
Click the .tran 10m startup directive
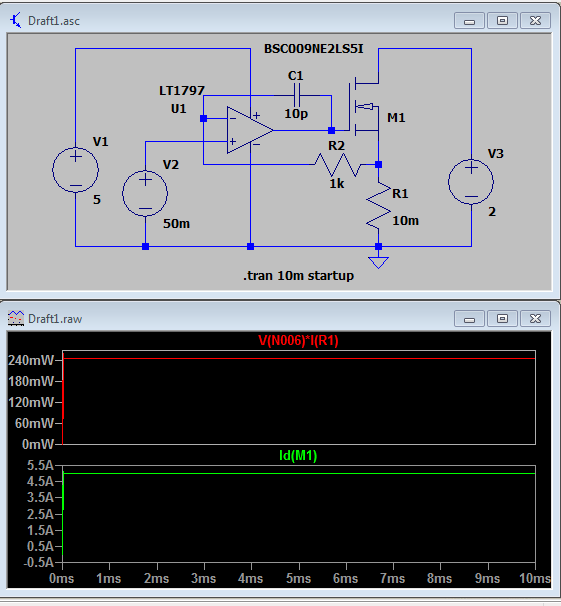[298, 276]
